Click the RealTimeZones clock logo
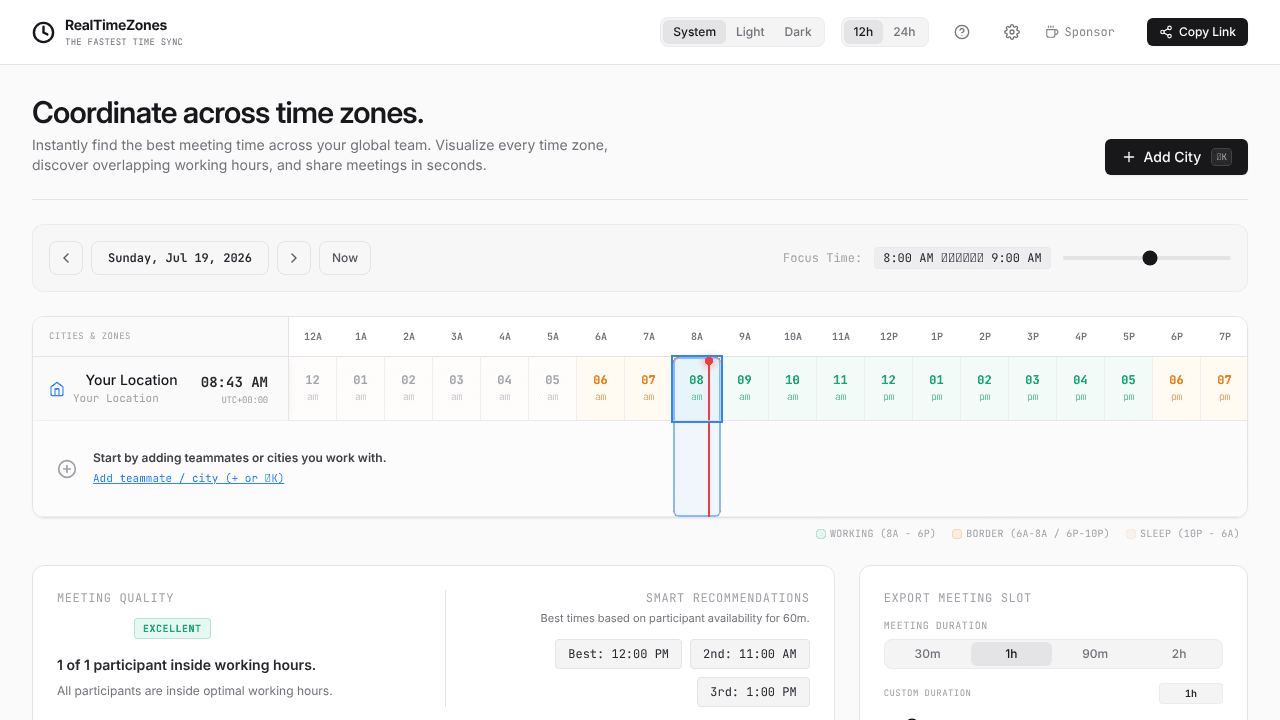The height and width of the screenshot is (720, 1280). click(x=43, y=32)
